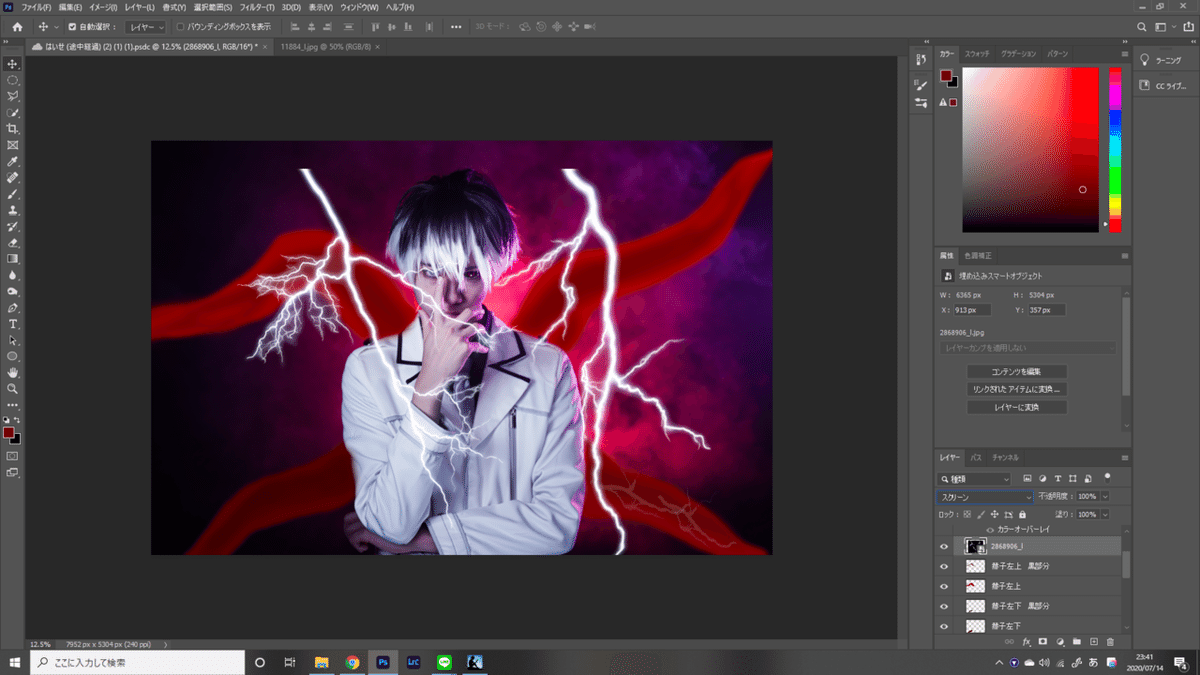Click リンクされたアイテムに変換 button
Viewport: 1200px width, 675px height.
pos(1017,389)
